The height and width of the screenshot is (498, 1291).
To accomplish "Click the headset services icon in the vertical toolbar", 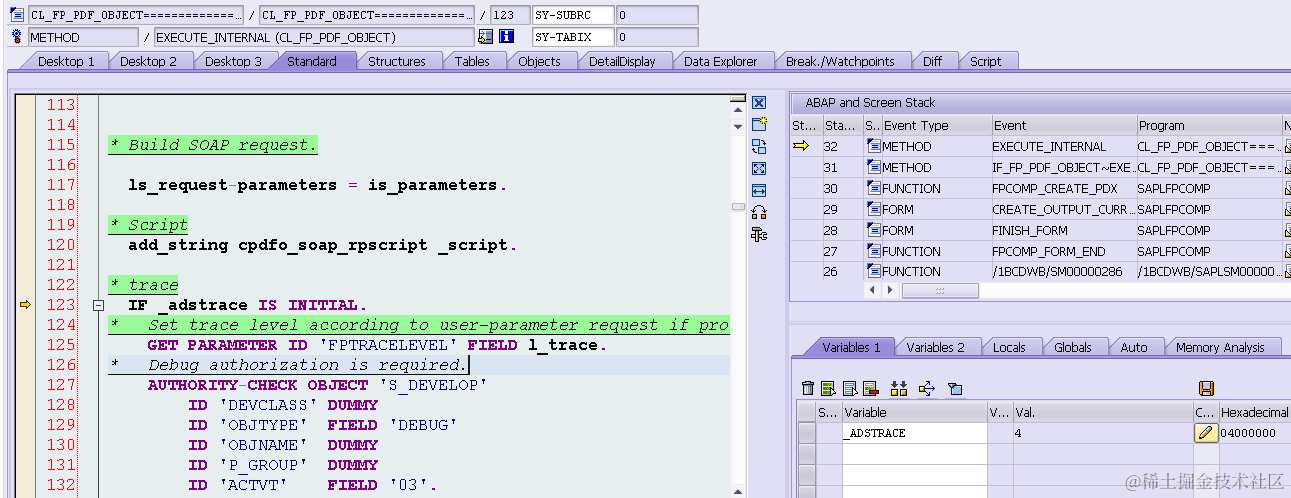I will point(759,212).
